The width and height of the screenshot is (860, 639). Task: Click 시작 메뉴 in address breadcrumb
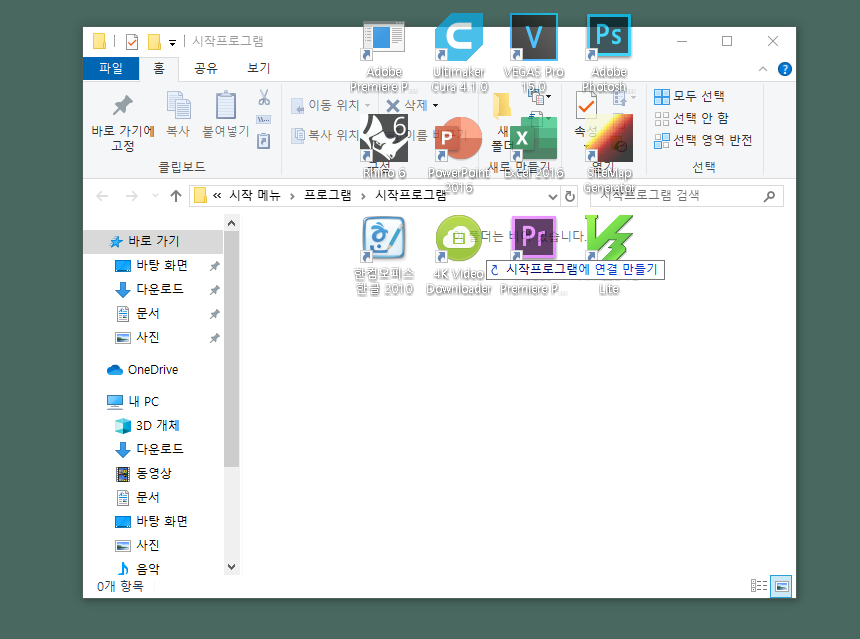point(254,196)
